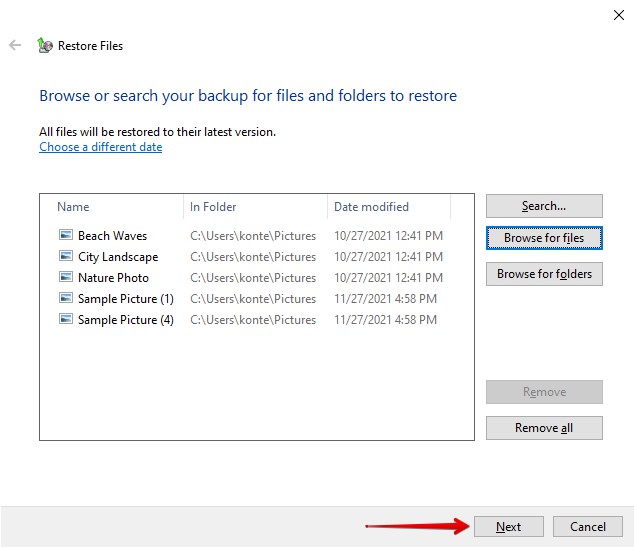Click the folder path of Beach Waves

[253, 236]
